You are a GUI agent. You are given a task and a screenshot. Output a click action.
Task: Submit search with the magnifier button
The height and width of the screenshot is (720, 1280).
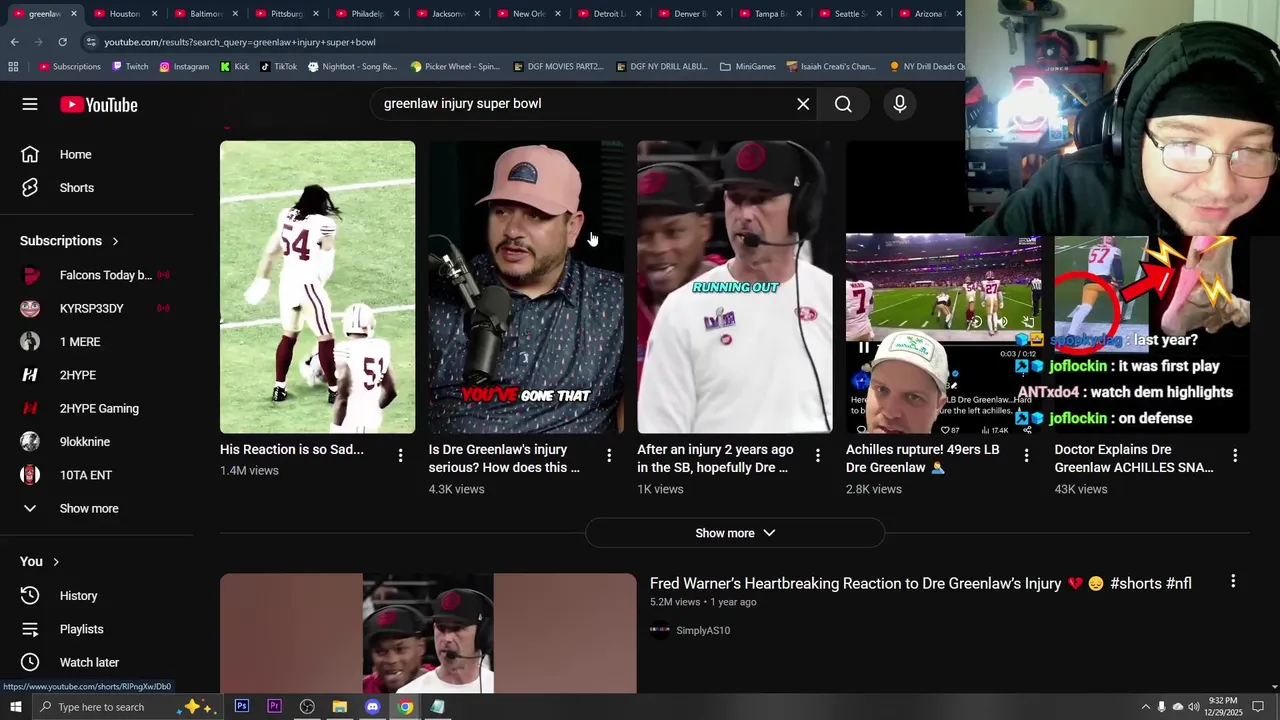pos(843,104)
